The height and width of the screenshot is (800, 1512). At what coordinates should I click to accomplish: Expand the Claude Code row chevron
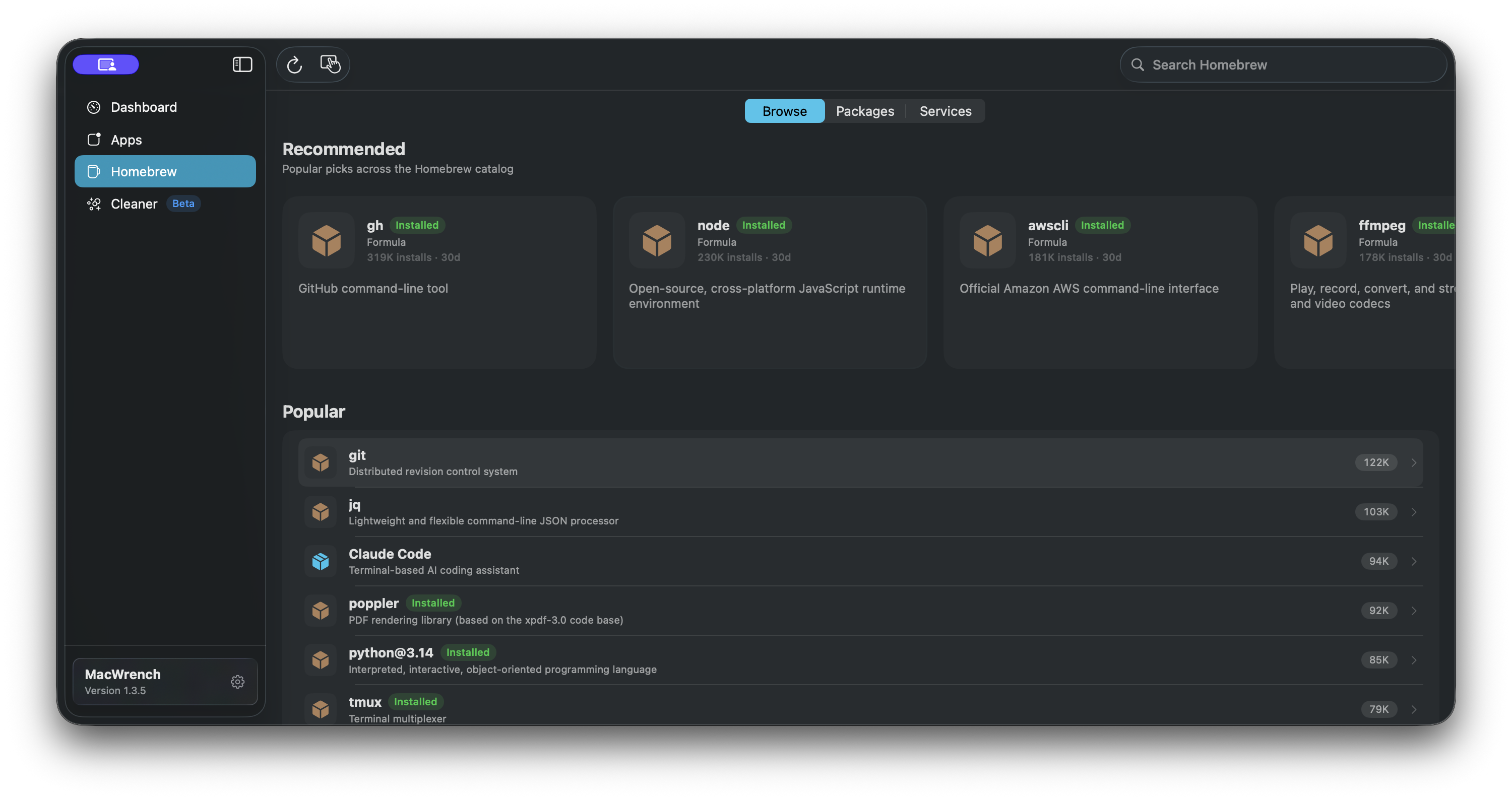(1414, 561)
